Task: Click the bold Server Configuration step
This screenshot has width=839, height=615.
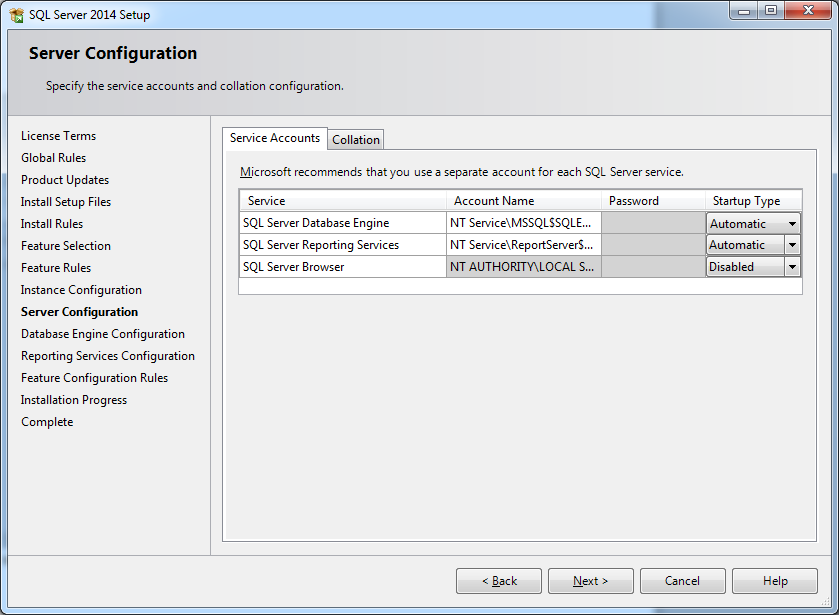Action: 79,312
